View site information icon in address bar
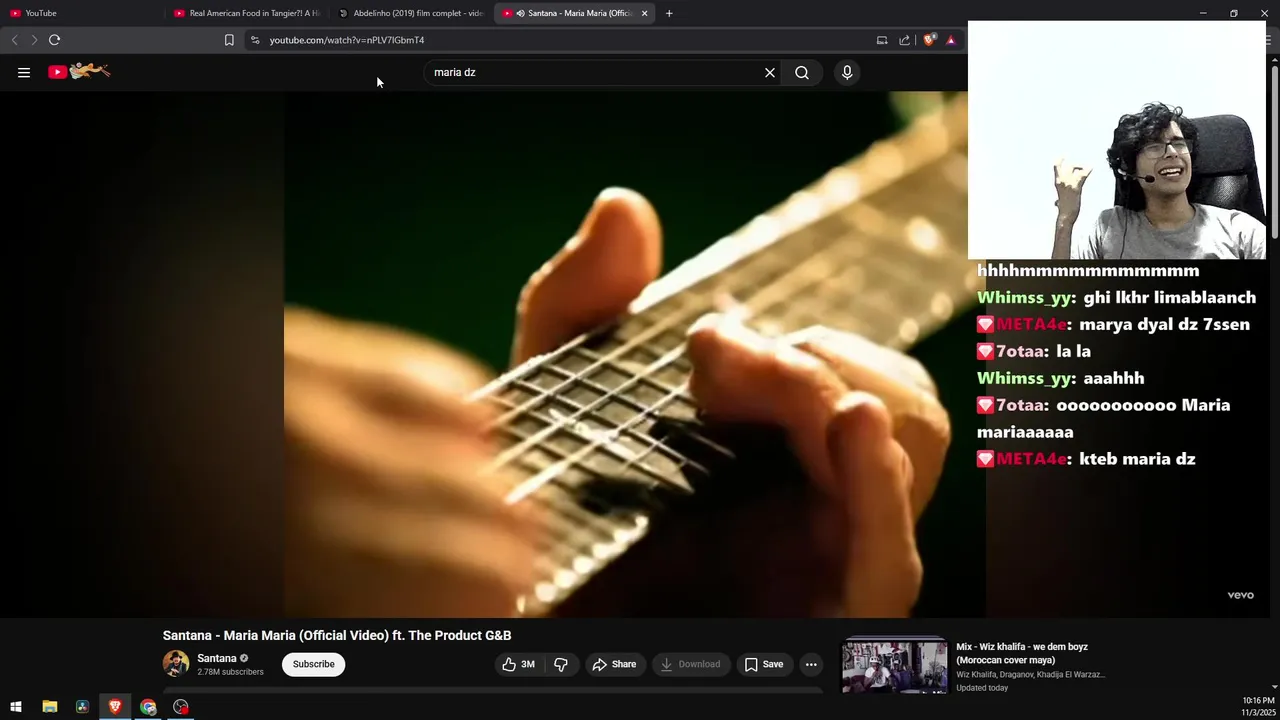This screenshot has width=1280, height=720. click(255, 40)
